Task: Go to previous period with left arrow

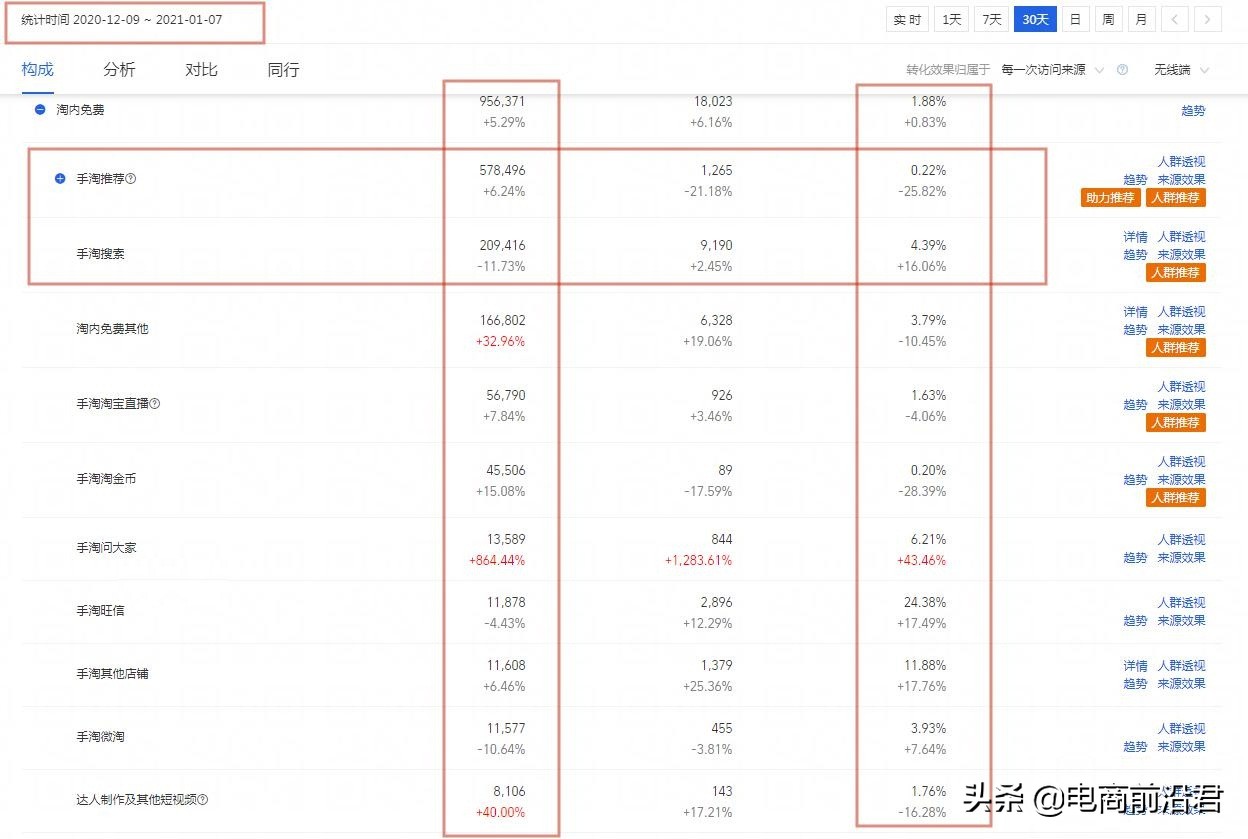Action: point(1176,20)
